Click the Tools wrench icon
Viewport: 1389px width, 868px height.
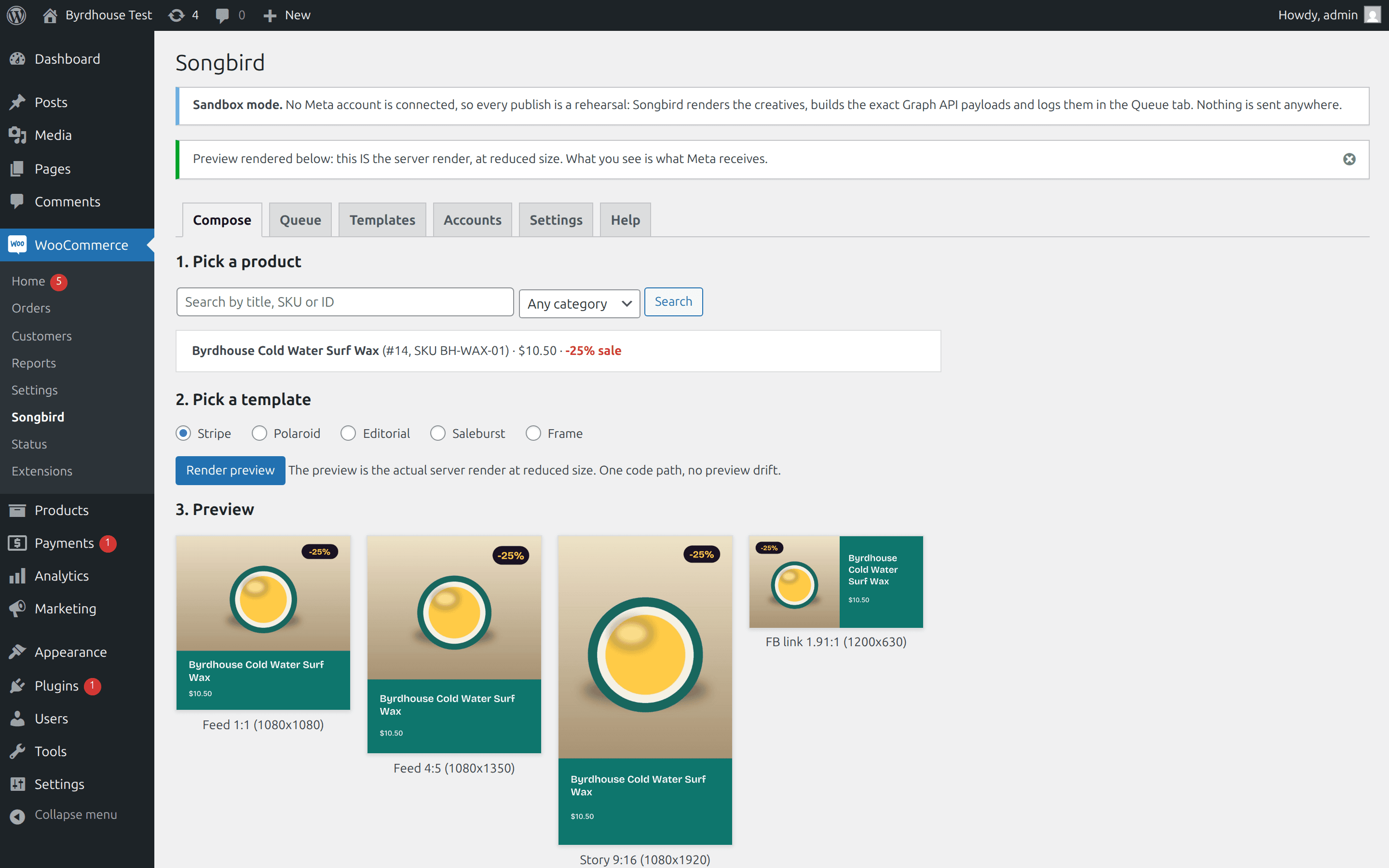pyautogui.click(x=17, y=751)
